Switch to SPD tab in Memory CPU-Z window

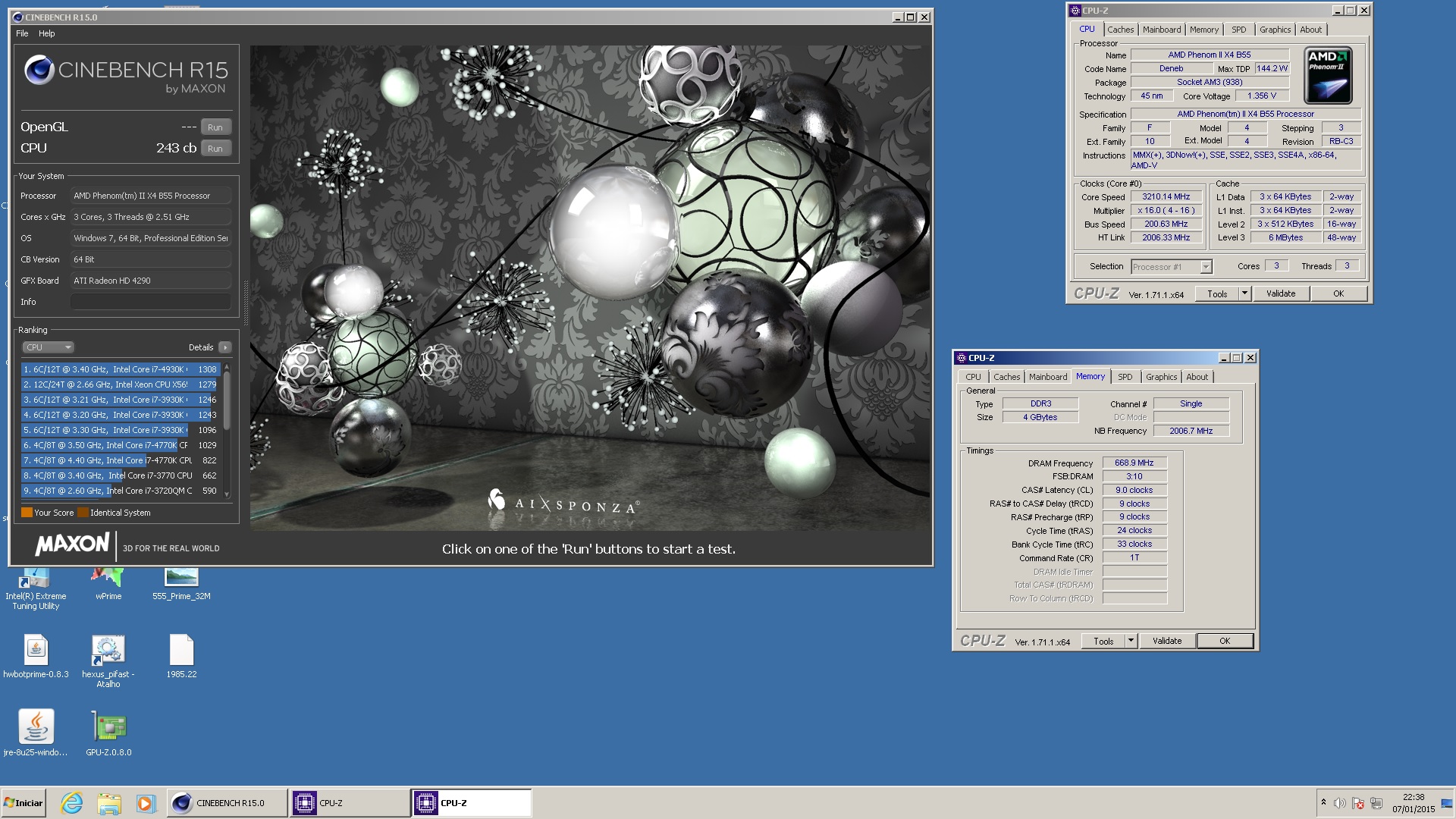[x=1125, y=377]
